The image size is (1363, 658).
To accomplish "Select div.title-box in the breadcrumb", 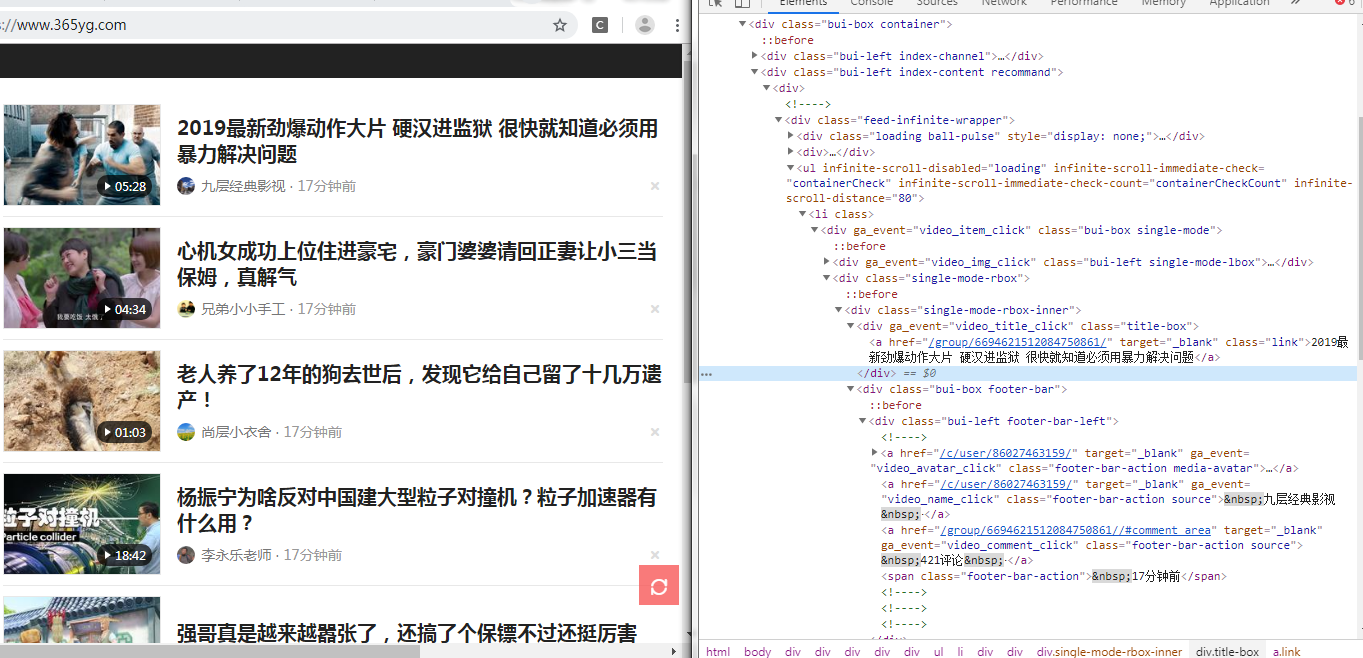I will 1227,652.
